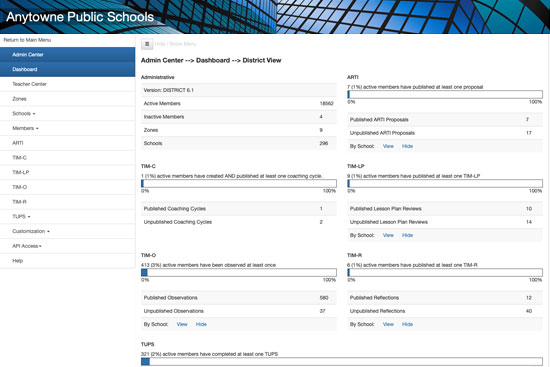550x367 pixels.
Task: Click View link under TIM-LP By School
Action: click(388, 235)
